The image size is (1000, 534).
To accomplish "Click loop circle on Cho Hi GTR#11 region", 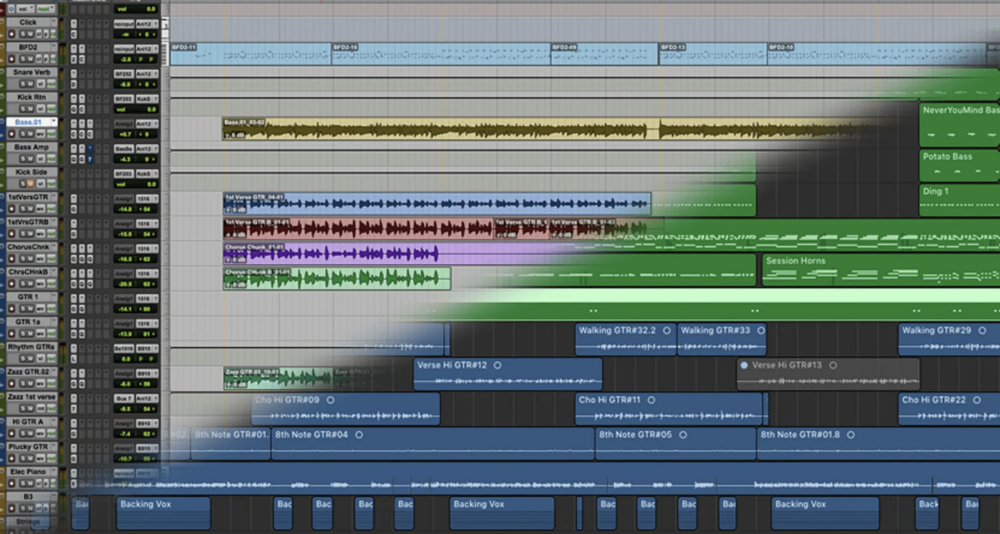I will (x=651, y=400).
